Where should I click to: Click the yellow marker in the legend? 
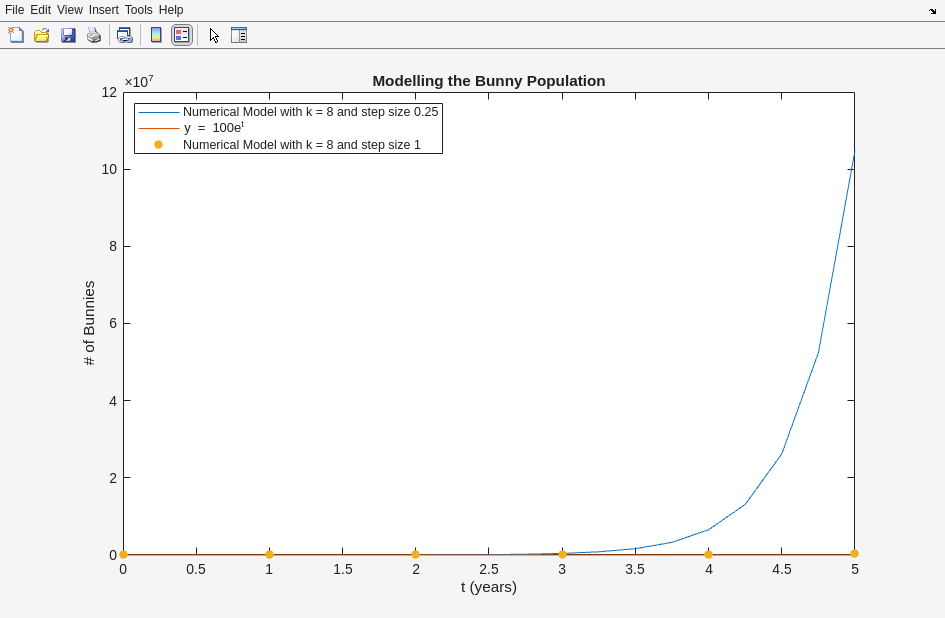click(x=158, y=145)
